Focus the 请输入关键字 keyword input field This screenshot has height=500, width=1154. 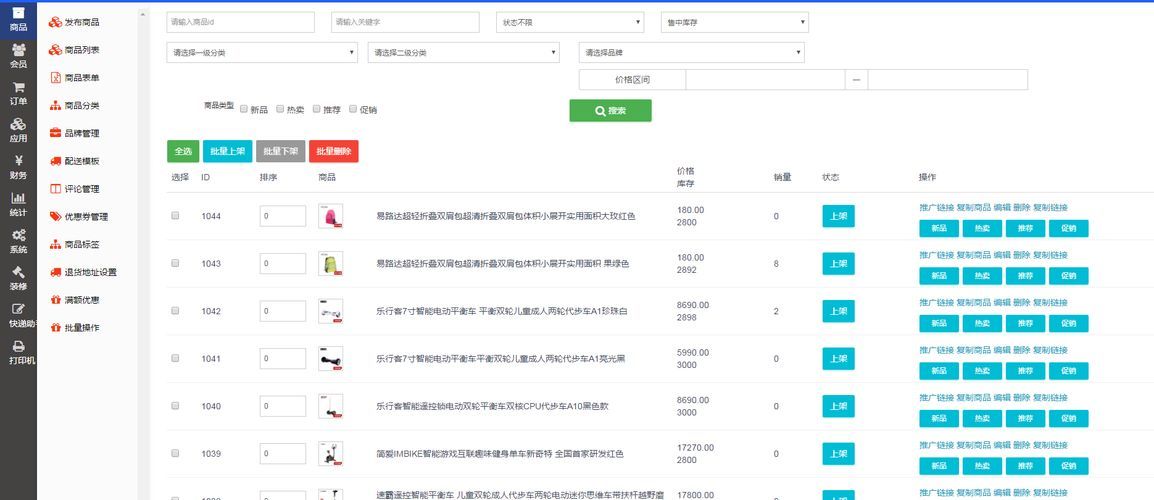(405, 23)
